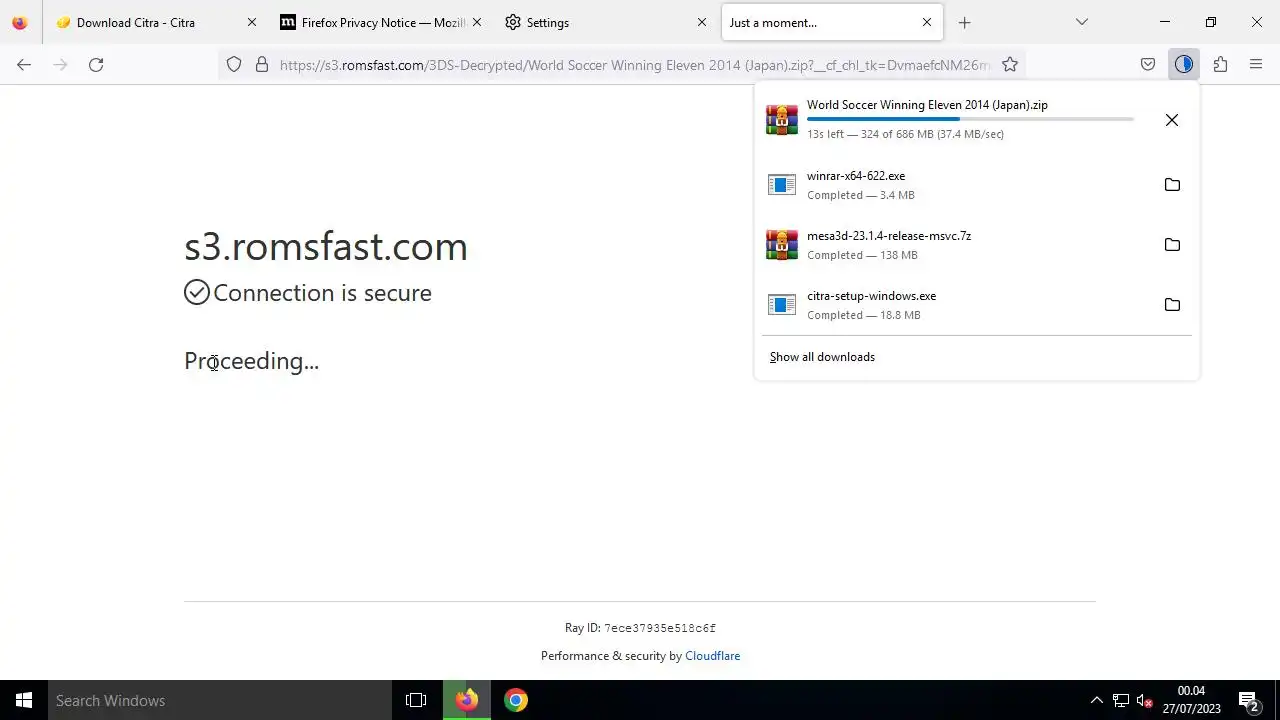
Task: Save page to Pocket icon
Action: [1148, 64]
